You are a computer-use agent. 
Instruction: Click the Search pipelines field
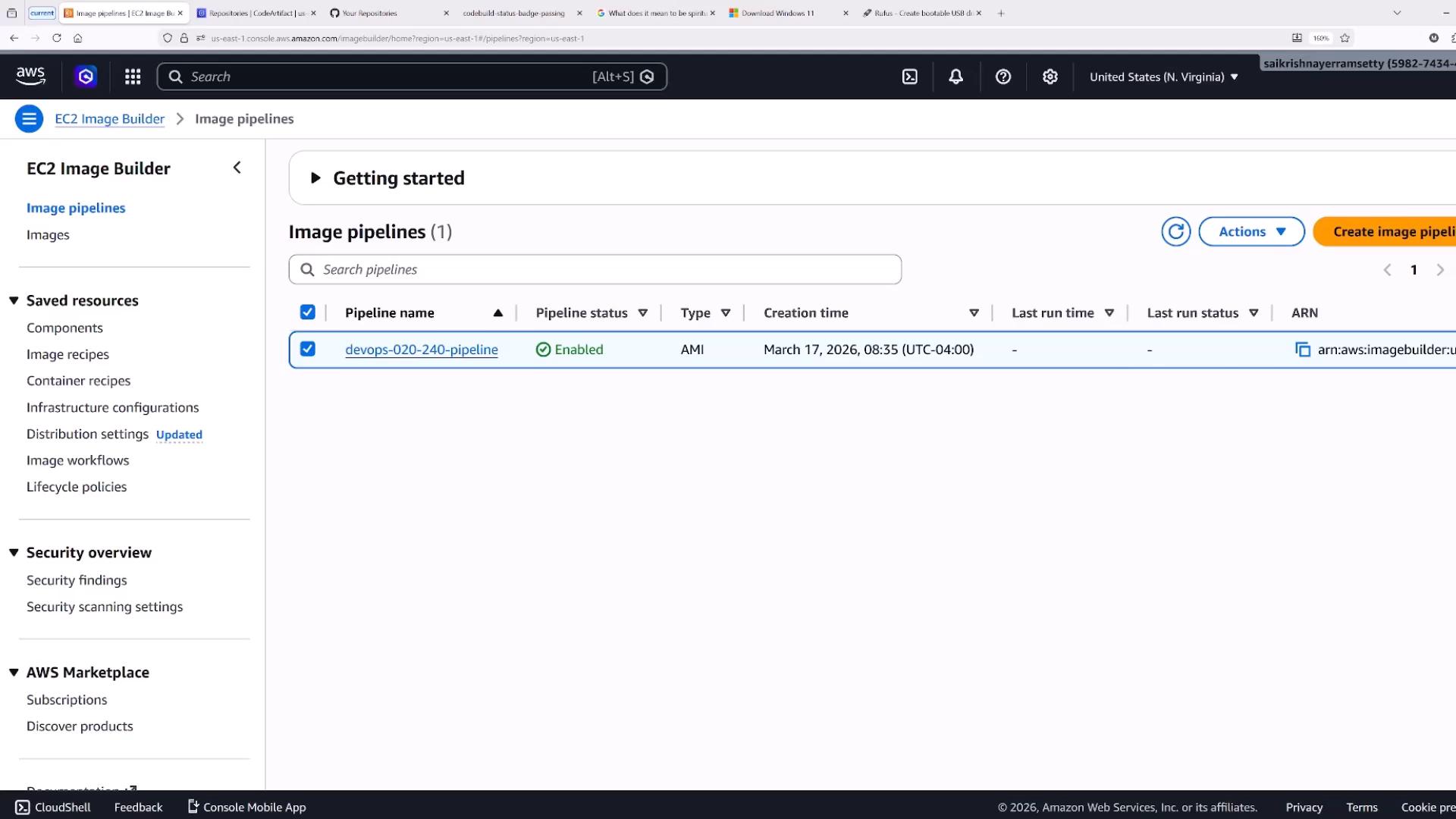pos(595,269)
